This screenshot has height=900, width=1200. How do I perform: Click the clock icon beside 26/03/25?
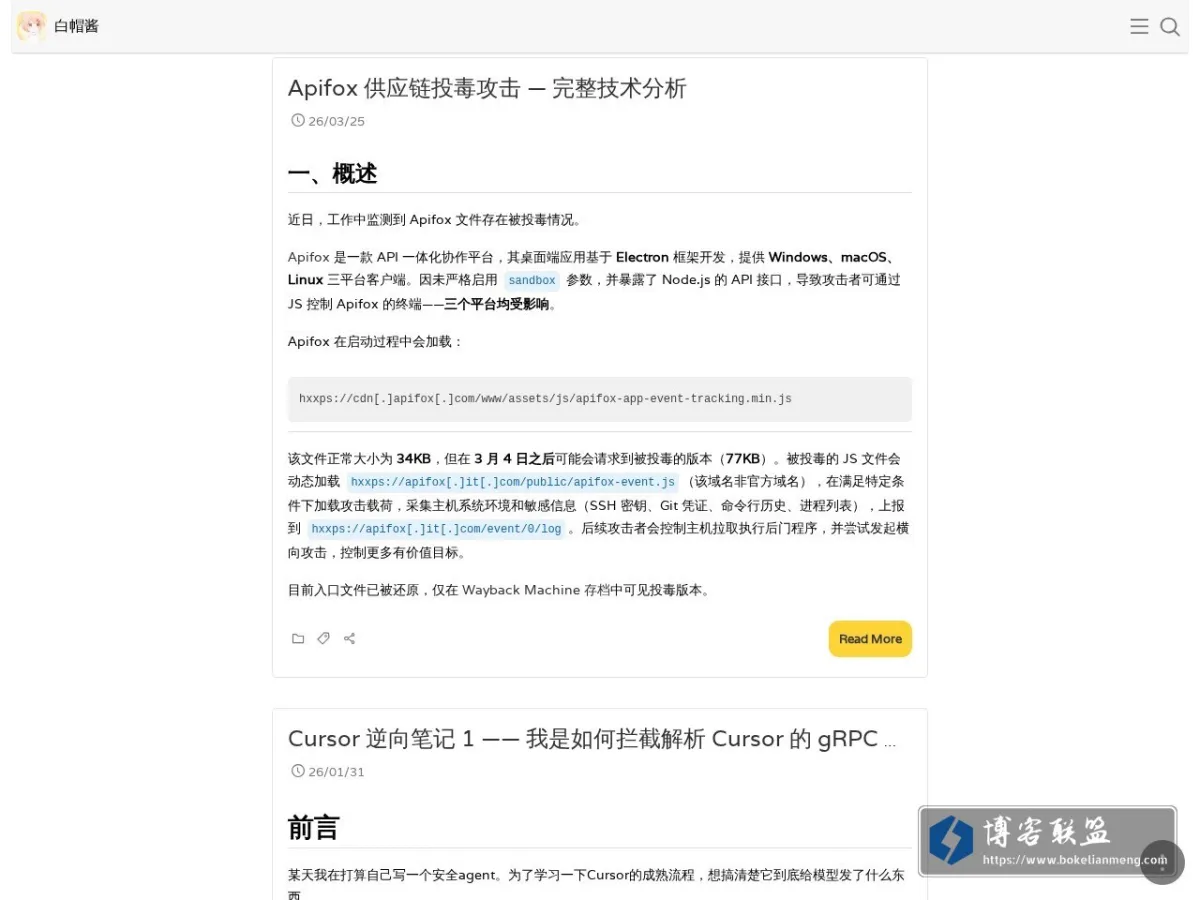[x=297, y=121]
